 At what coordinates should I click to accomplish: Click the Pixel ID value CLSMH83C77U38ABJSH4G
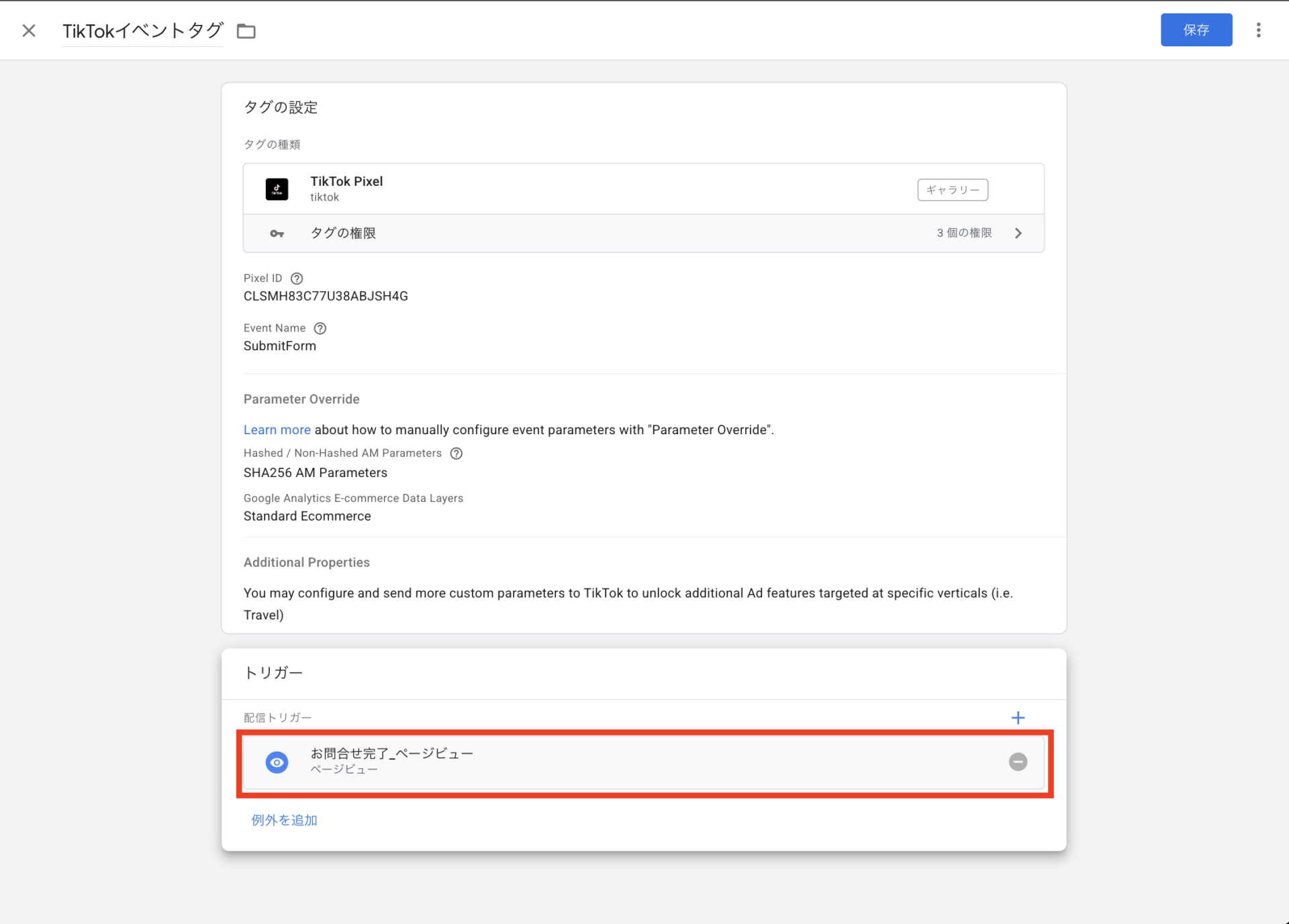point(326,296)
